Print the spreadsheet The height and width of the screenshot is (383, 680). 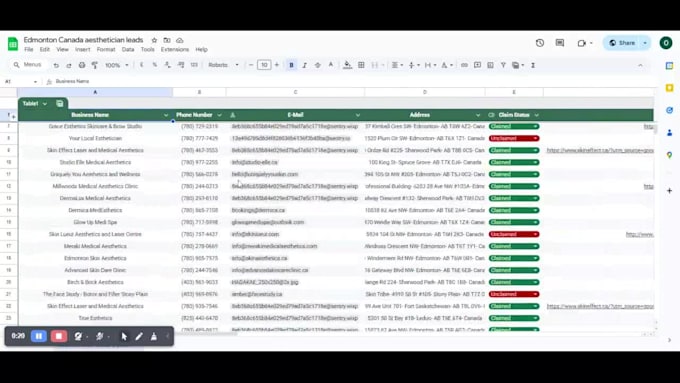[82, 65]
